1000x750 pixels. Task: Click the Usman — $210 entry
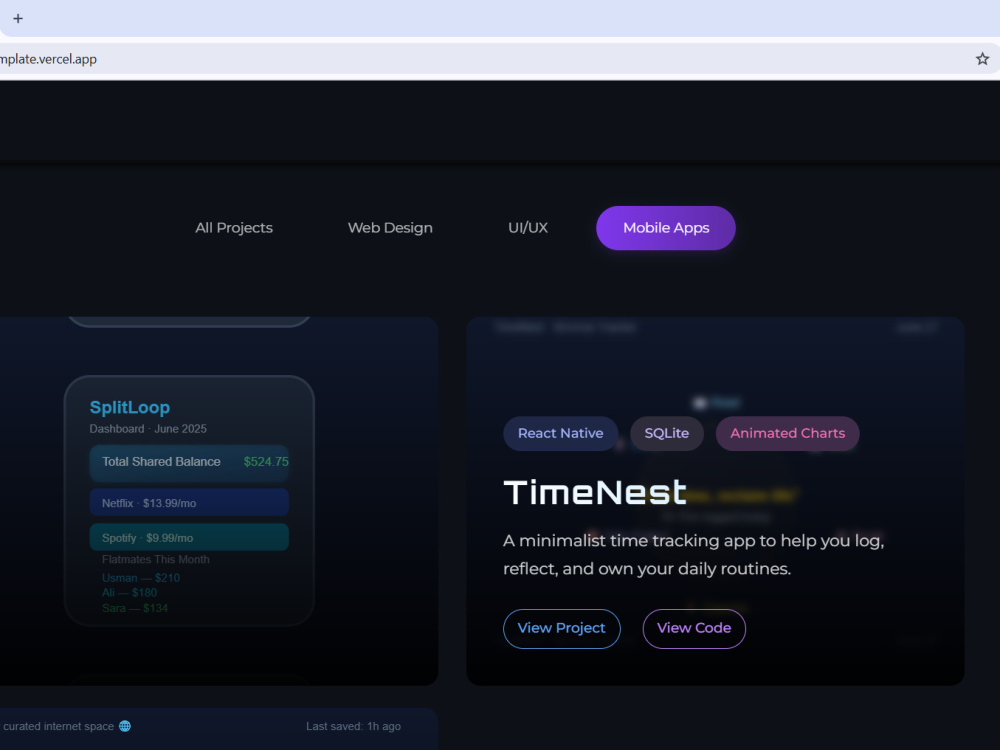click(141, 578)
